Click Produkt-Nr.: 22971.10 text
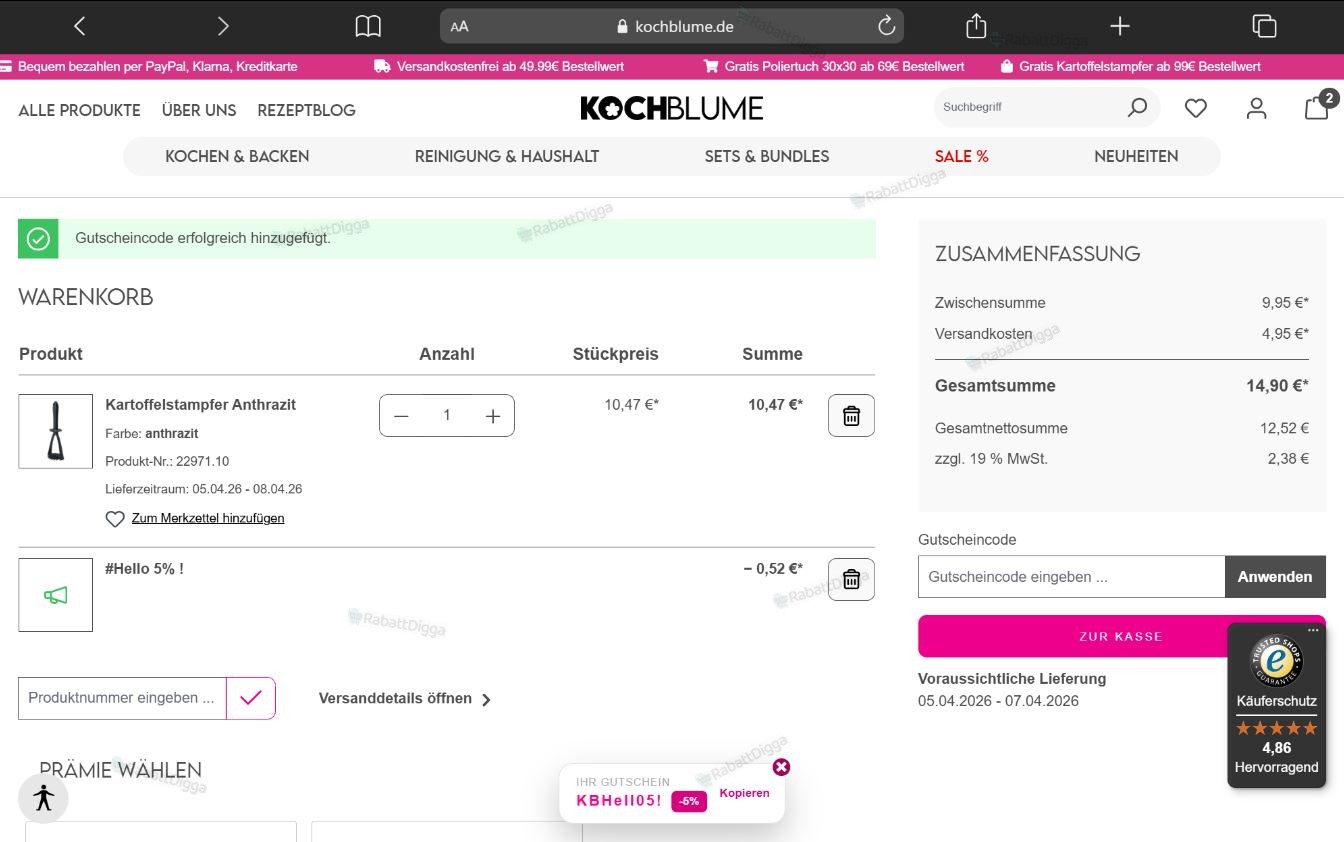Image resolution: width=1344 pixels, height=842 pixels. (x=167, y=461)
